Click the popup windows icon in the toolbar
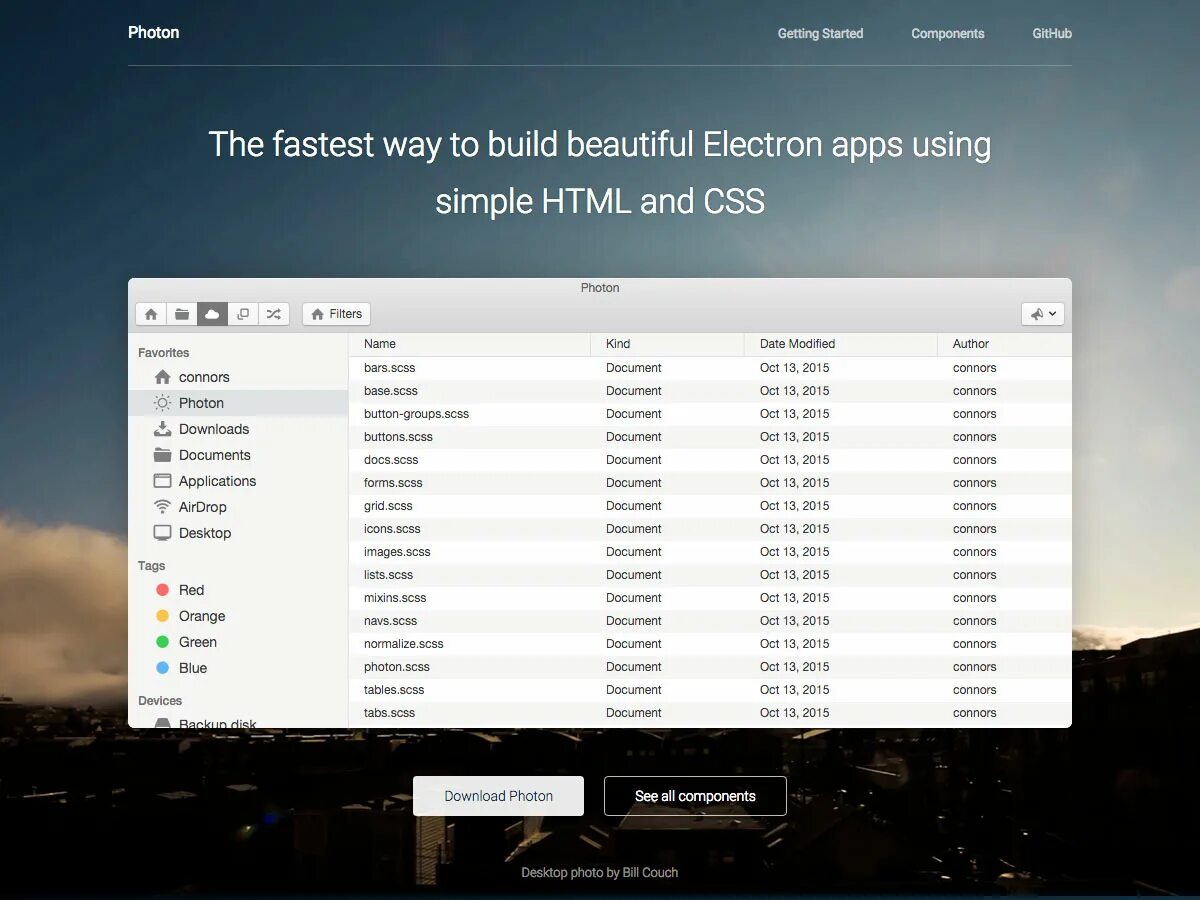This screenshot has width=1200, height=900. pyautogui.click(x=243, y=314)
